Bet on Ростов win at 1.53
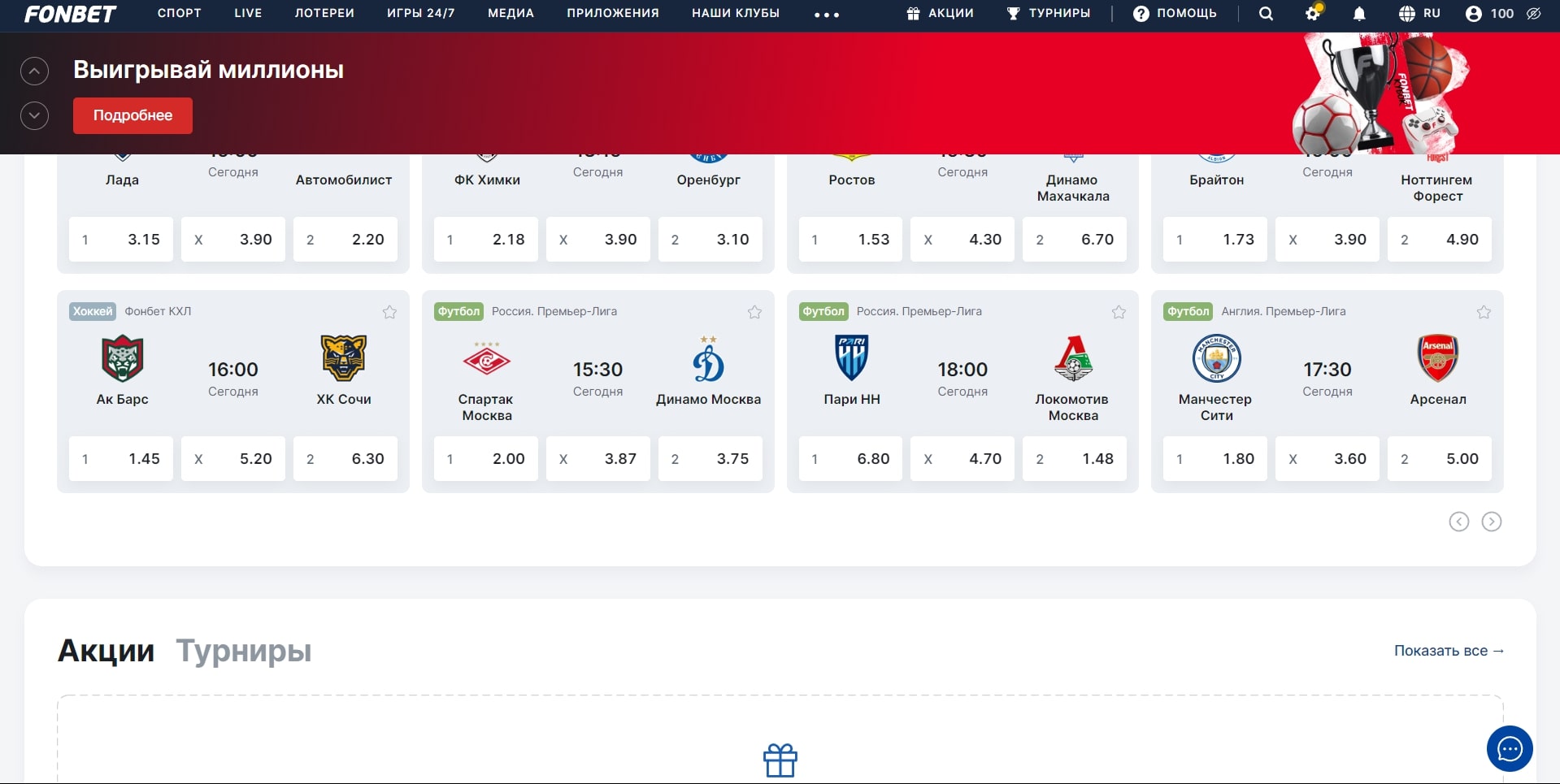The height and width of the screenshot is (784, 1560). (850, 239)
